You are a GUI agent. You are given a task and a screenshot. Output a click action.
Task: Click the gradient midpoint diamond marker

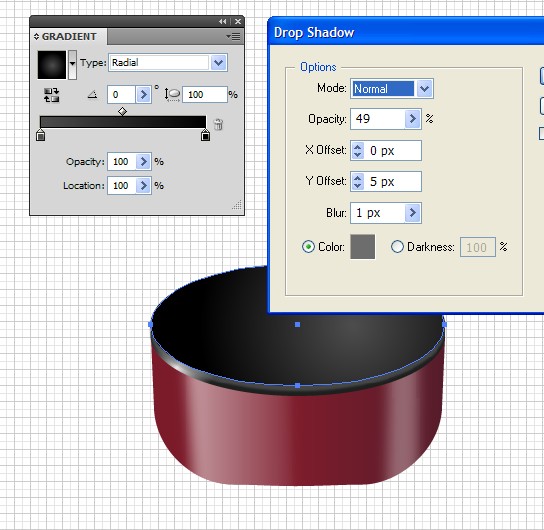(122, 111)
